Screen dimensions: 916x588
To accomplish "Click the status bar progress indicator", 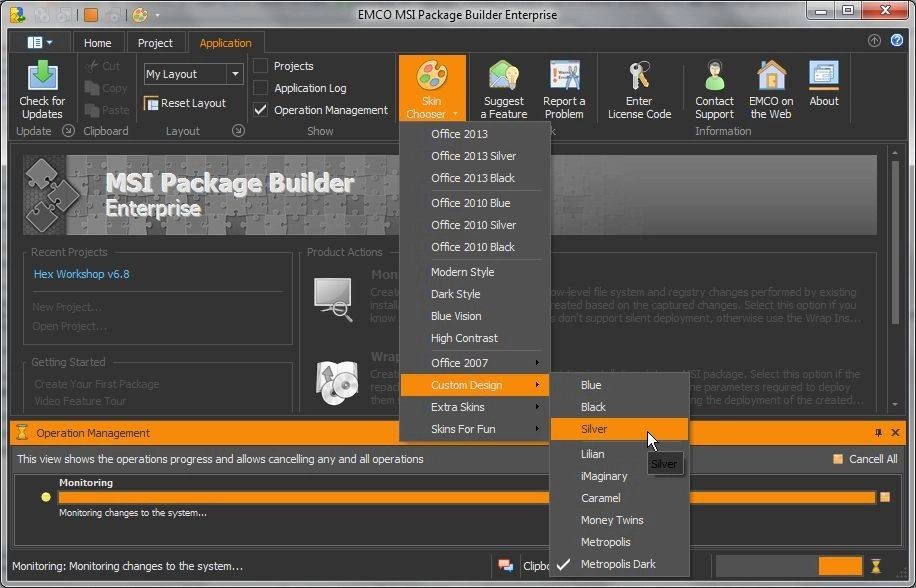I will (789, 566).
